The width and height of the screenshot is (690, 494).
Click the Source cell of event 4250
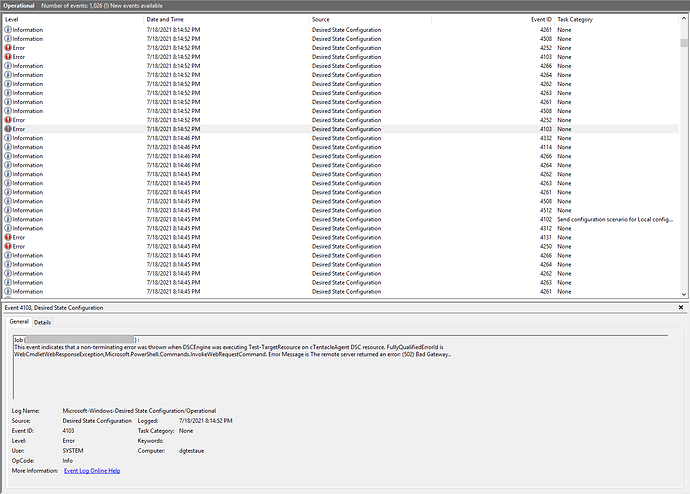[346, 246]
